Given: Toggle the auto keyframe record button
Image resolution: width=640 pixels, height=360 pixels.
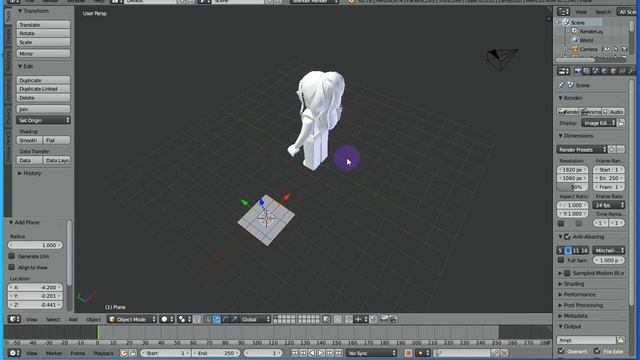Looking at the screenshot, I should (408, 353).
